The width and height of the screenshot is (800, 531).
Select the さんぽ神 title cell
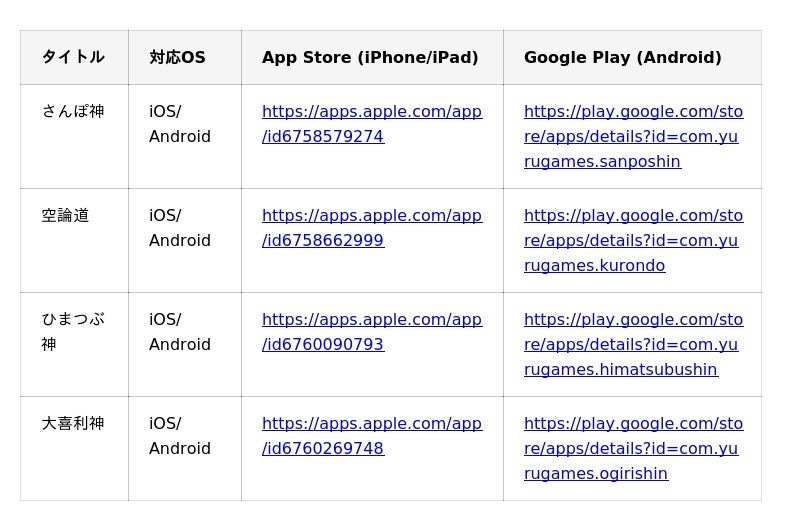73,111
